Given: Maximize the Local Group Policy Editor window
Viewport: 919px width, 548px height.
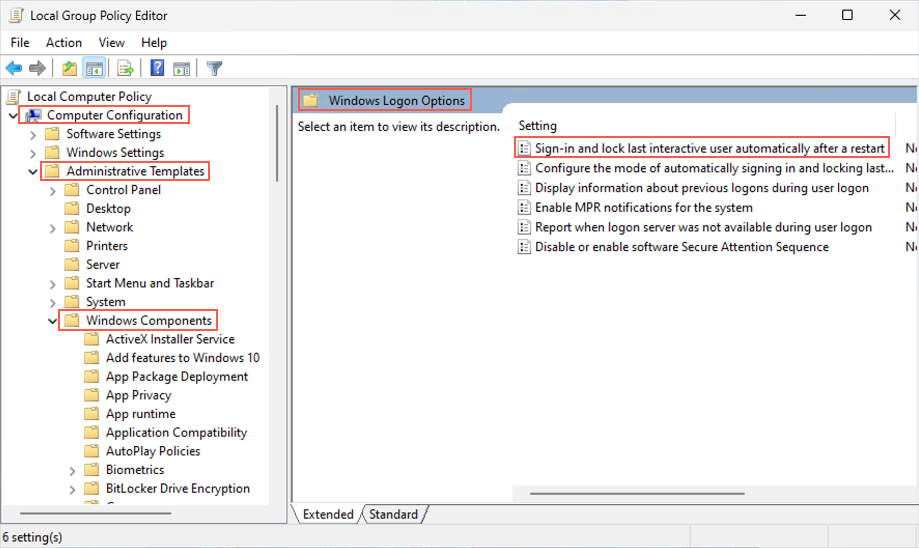Looking at the screenshot, I should pos(847,15).
